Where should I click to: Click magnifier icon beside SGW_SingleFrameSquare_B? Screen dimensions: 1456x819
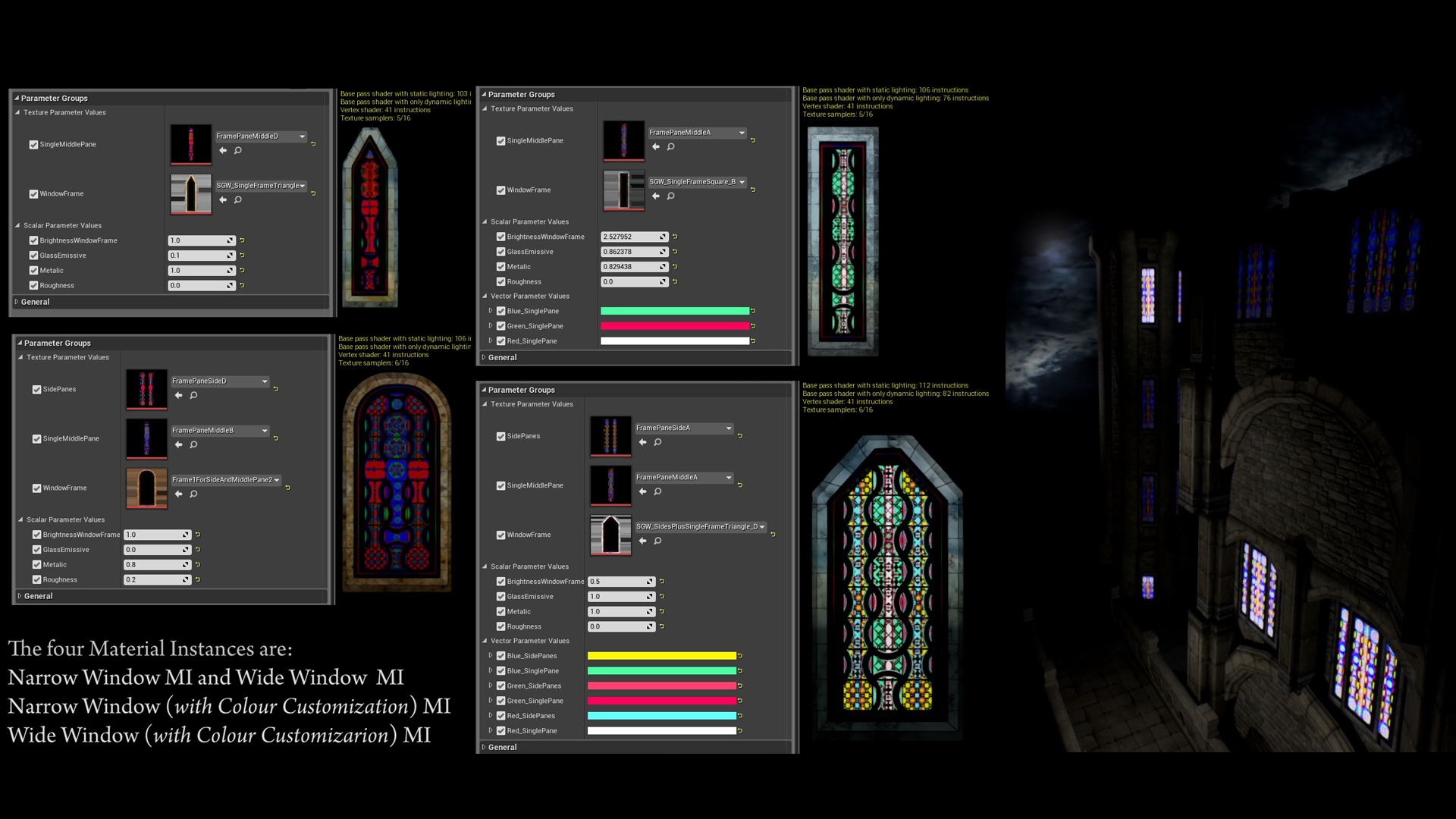coord(670,196)
